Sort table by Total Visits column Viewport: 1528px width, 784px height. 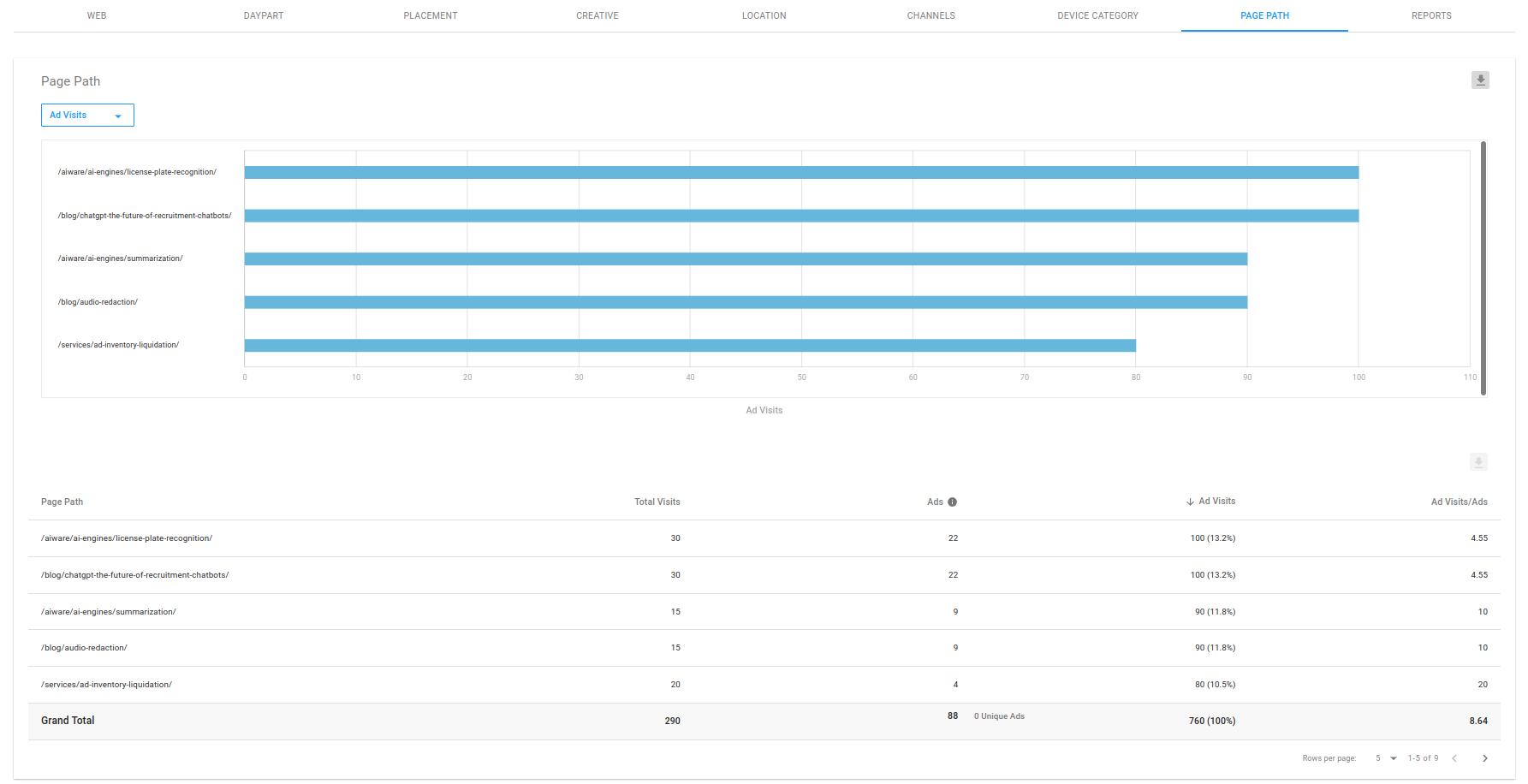point(657,502)
